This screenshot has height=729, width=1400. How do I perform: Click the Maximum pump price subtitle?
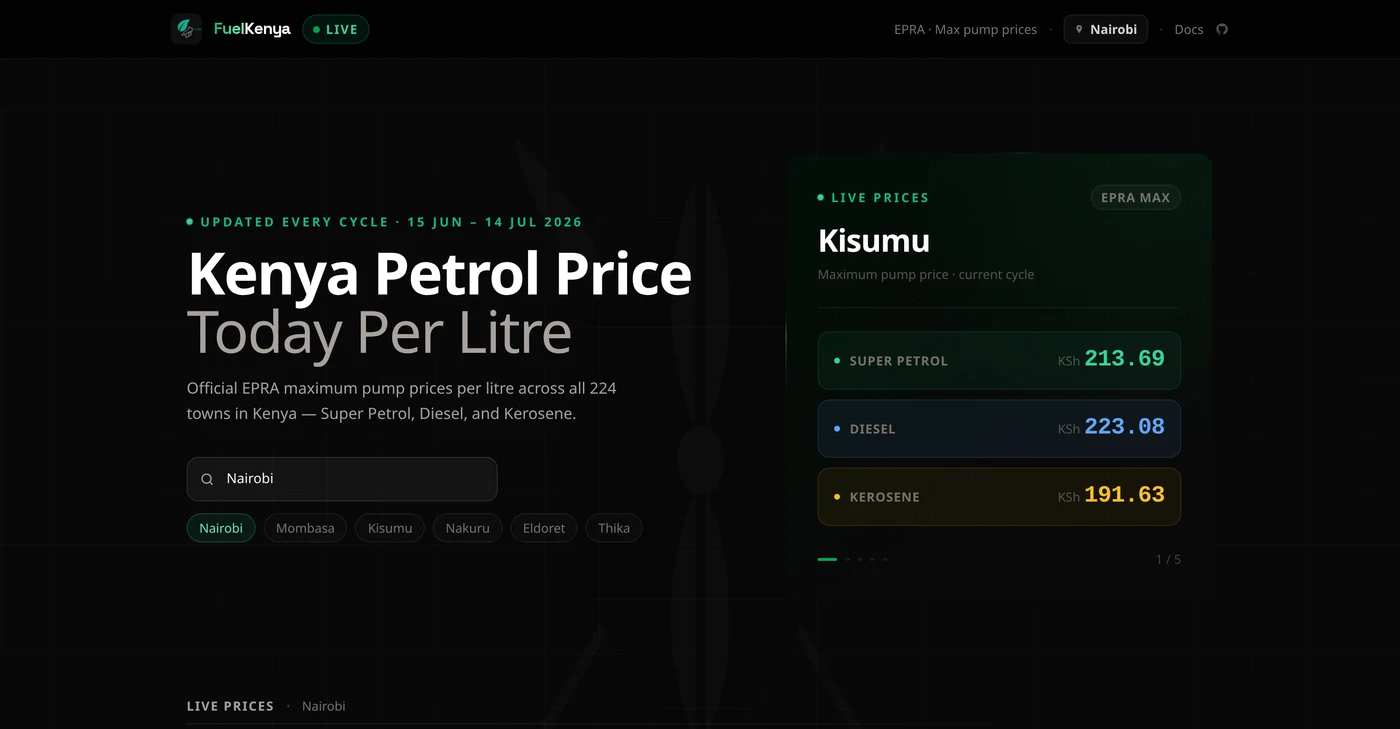pos(926,274)
